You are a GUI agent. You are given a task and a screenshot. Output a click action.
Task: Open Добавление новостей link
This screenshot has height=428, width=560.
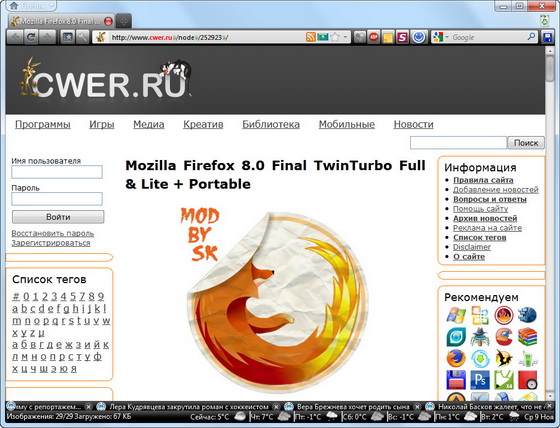(x=495, y=190)
